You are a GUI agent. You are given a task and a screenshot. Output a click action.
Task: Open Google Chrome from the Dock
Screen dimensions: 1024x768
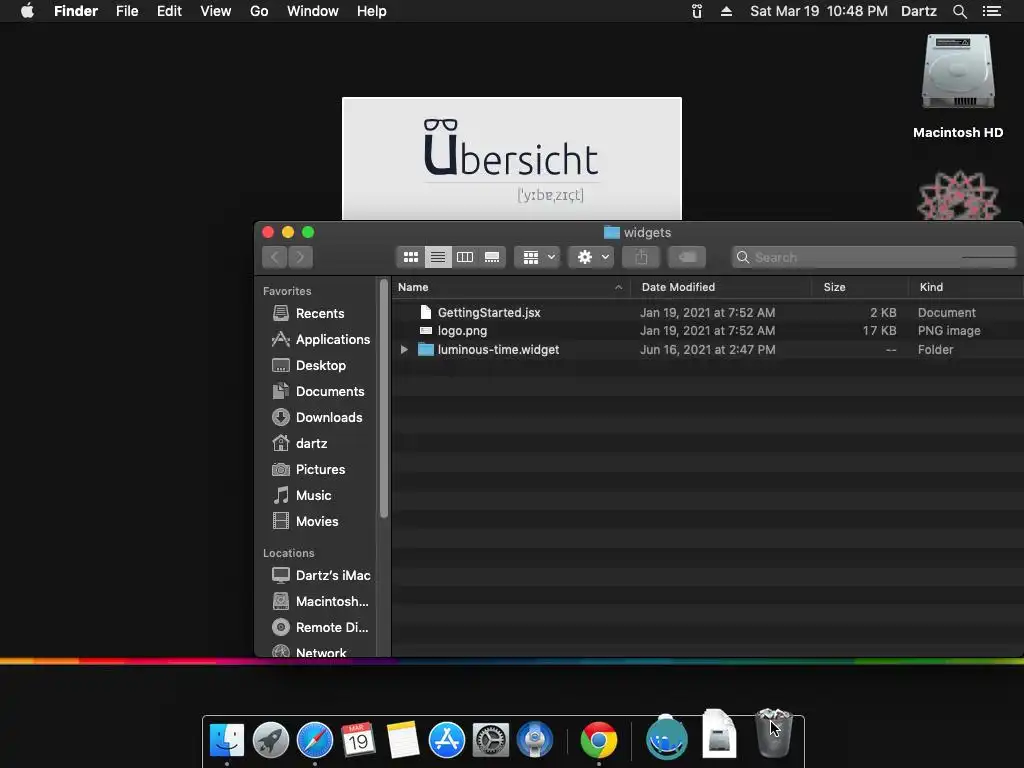[x=599, y=741]
